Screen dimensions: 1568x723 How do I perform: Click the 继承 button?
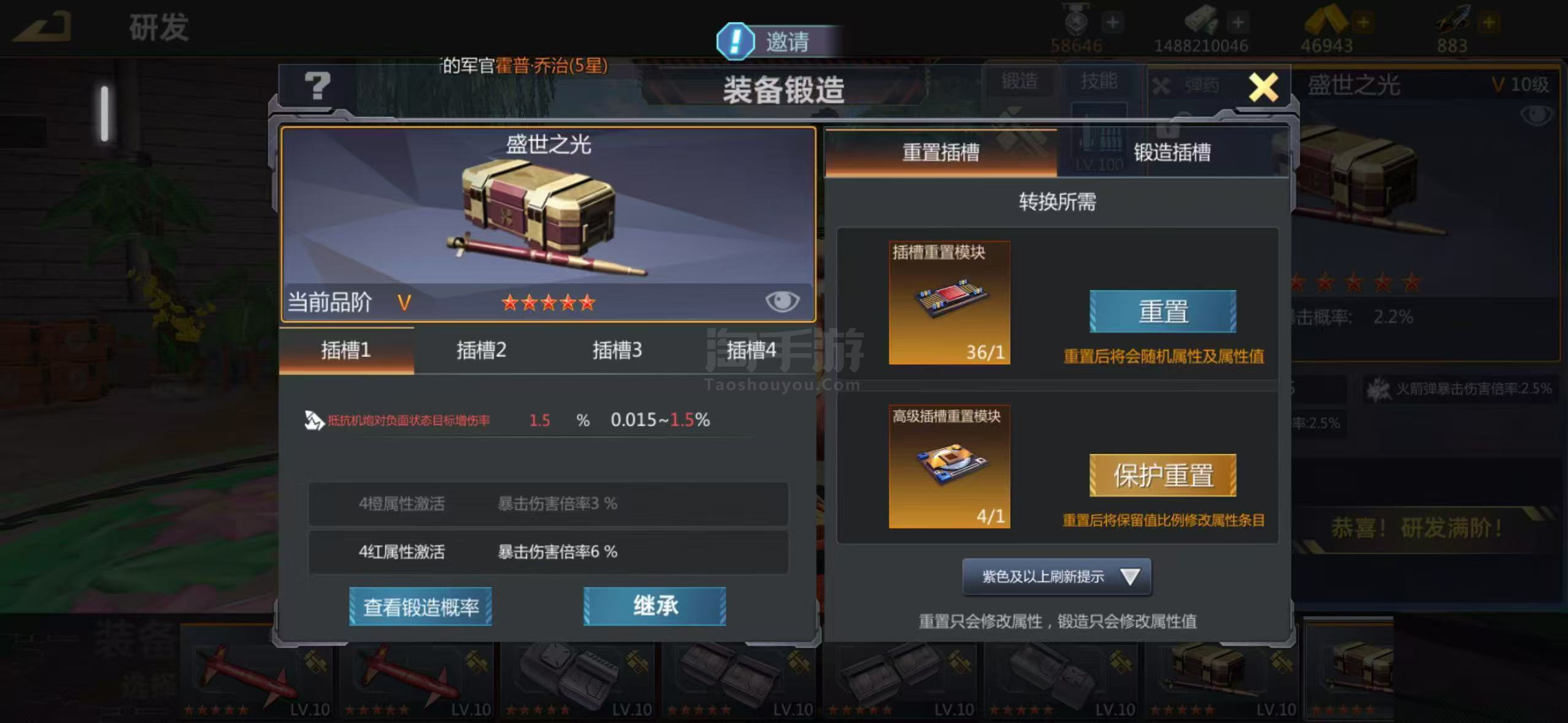655,606
